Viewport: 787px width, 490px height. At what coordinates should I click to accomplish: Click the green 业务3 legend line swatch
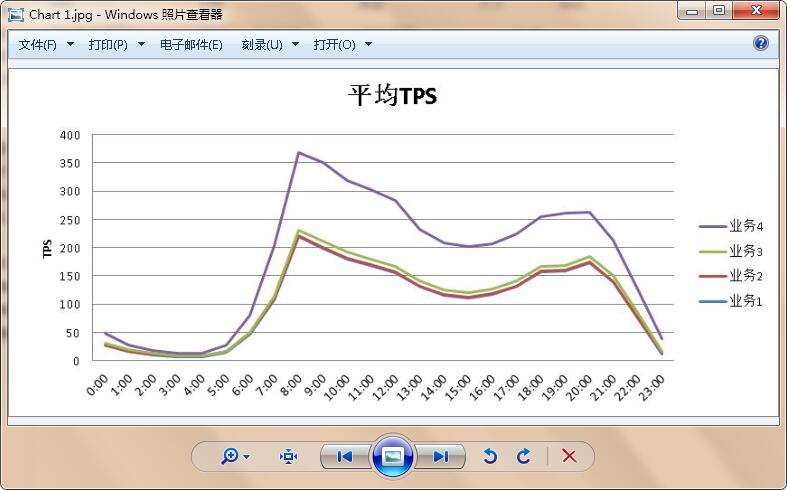[x=712, y=252]
